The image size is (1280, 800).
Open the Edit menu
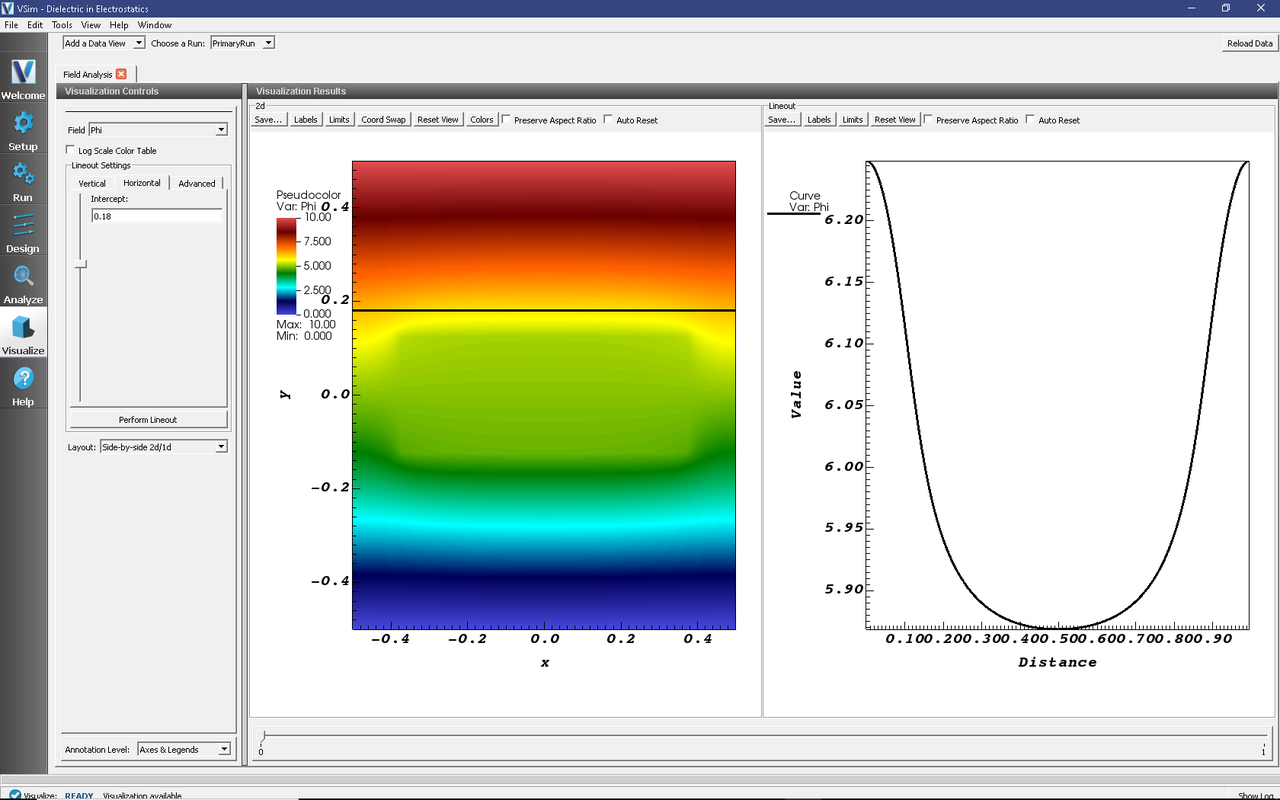pos(35,25)
